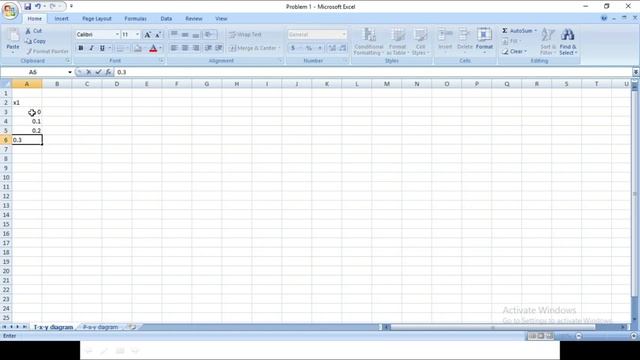Open the Name Box dropdown arrow

pos(70,72)
